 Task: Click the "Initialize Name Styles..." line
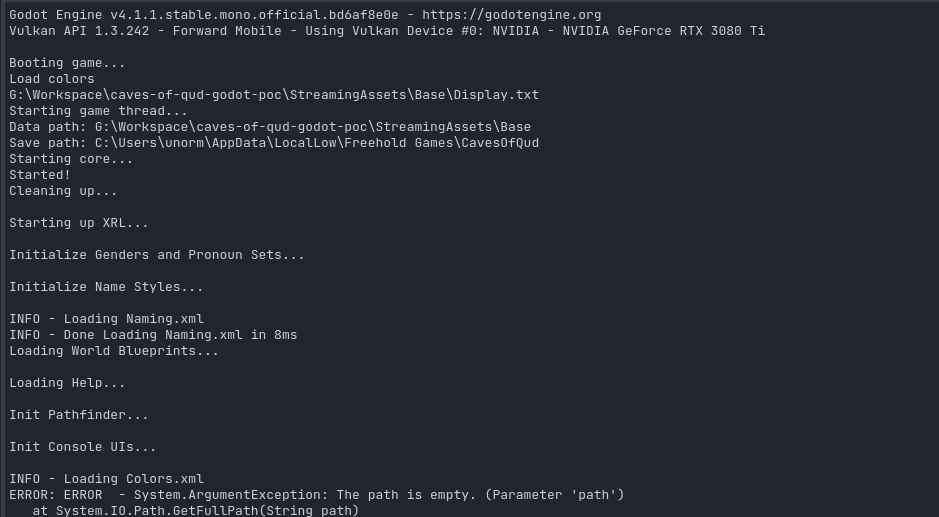coord(106,287)
